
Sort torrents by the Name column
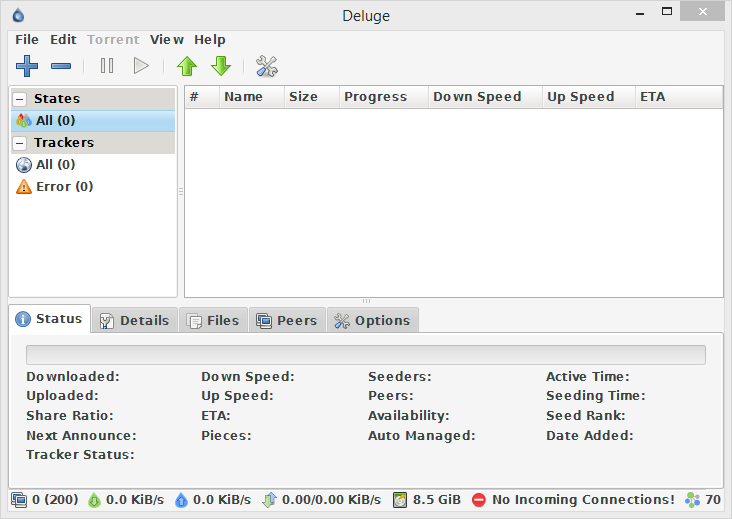click(252, 97)
